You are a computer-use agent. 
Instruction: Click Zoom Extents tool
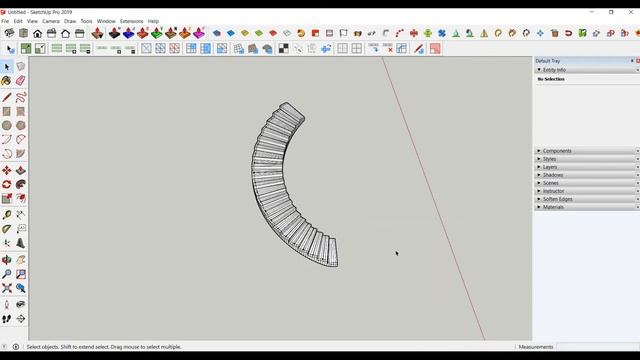(7, 288)
